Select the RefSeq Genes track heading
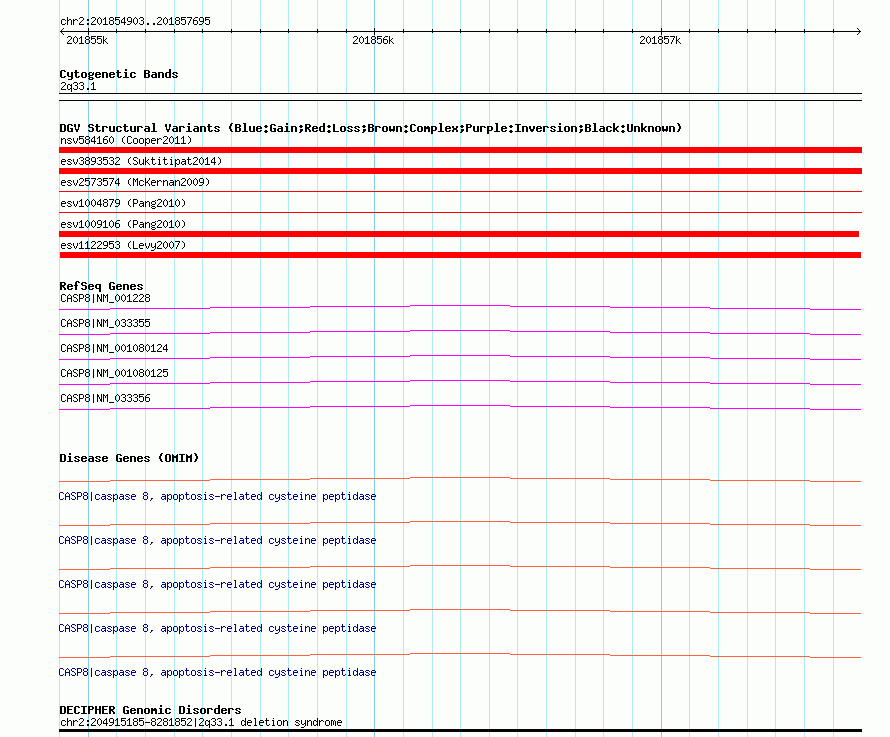The width and height of the screenshot is (890, 737). point(101,286)
